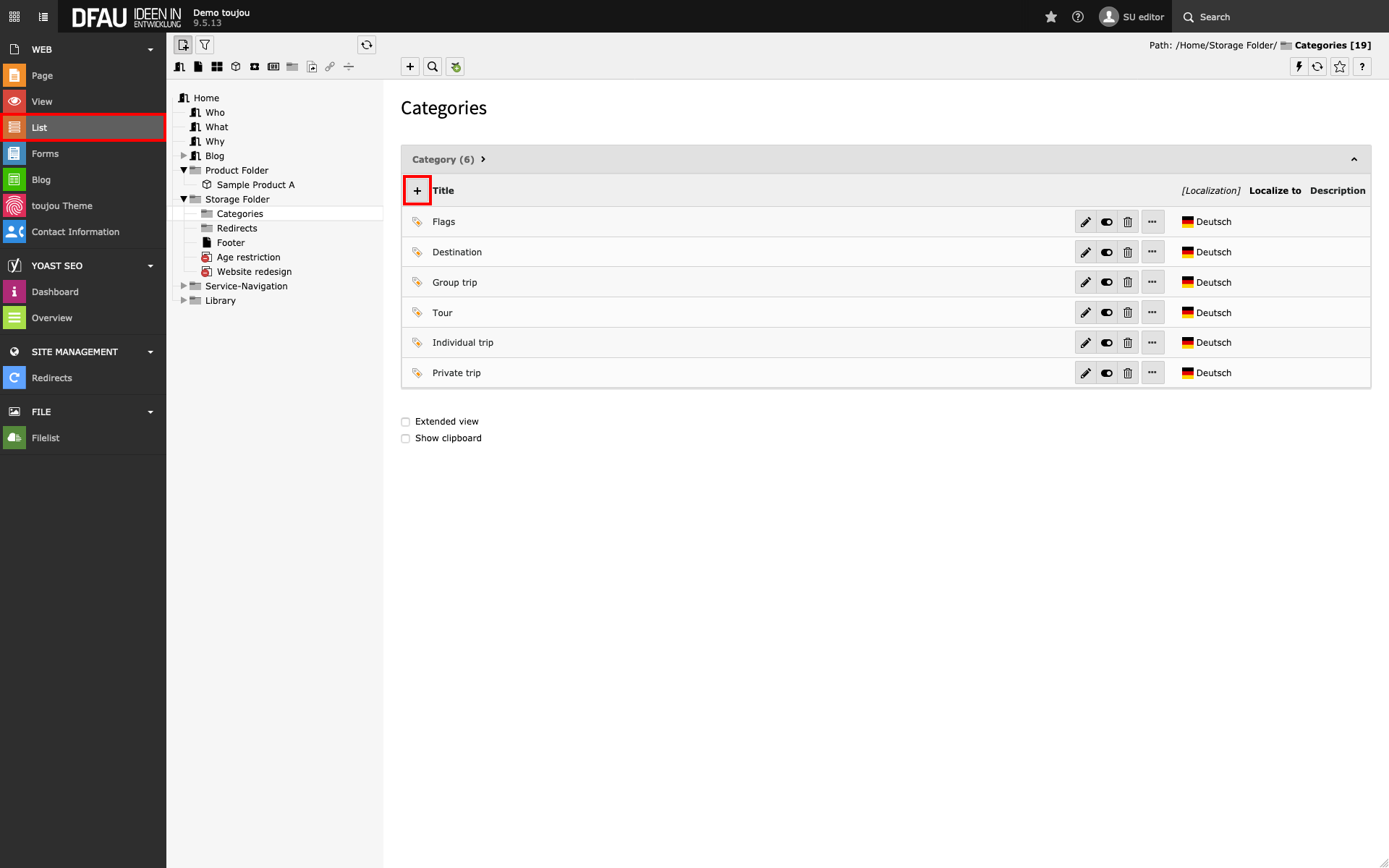This screenshot has width=1389, height=868.
Task: Enable the Extended view checkbox
Action: pos(406,422)
